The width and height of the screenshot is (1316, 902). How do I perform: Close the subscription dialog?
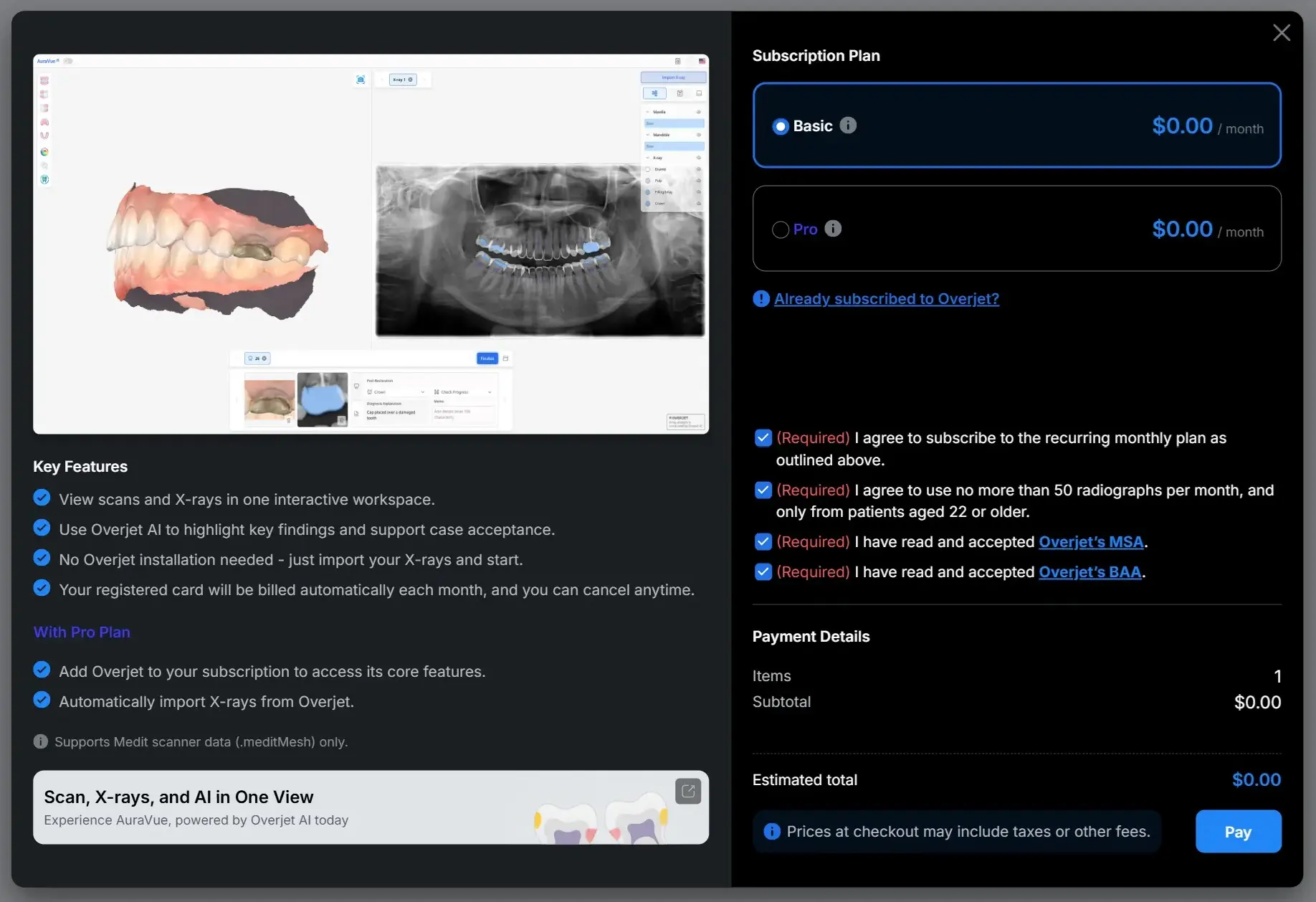coord(1282,32)
